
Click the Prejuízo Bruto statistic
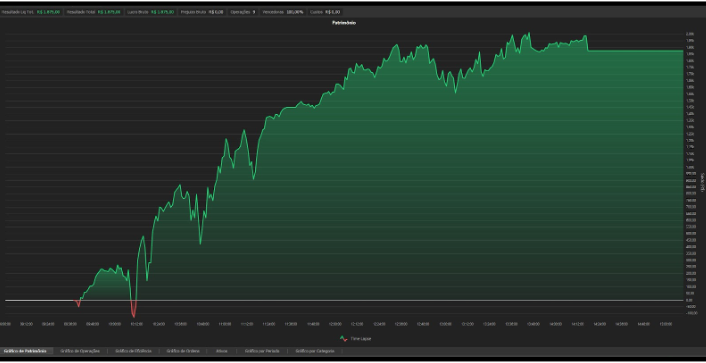click(202, 12)
